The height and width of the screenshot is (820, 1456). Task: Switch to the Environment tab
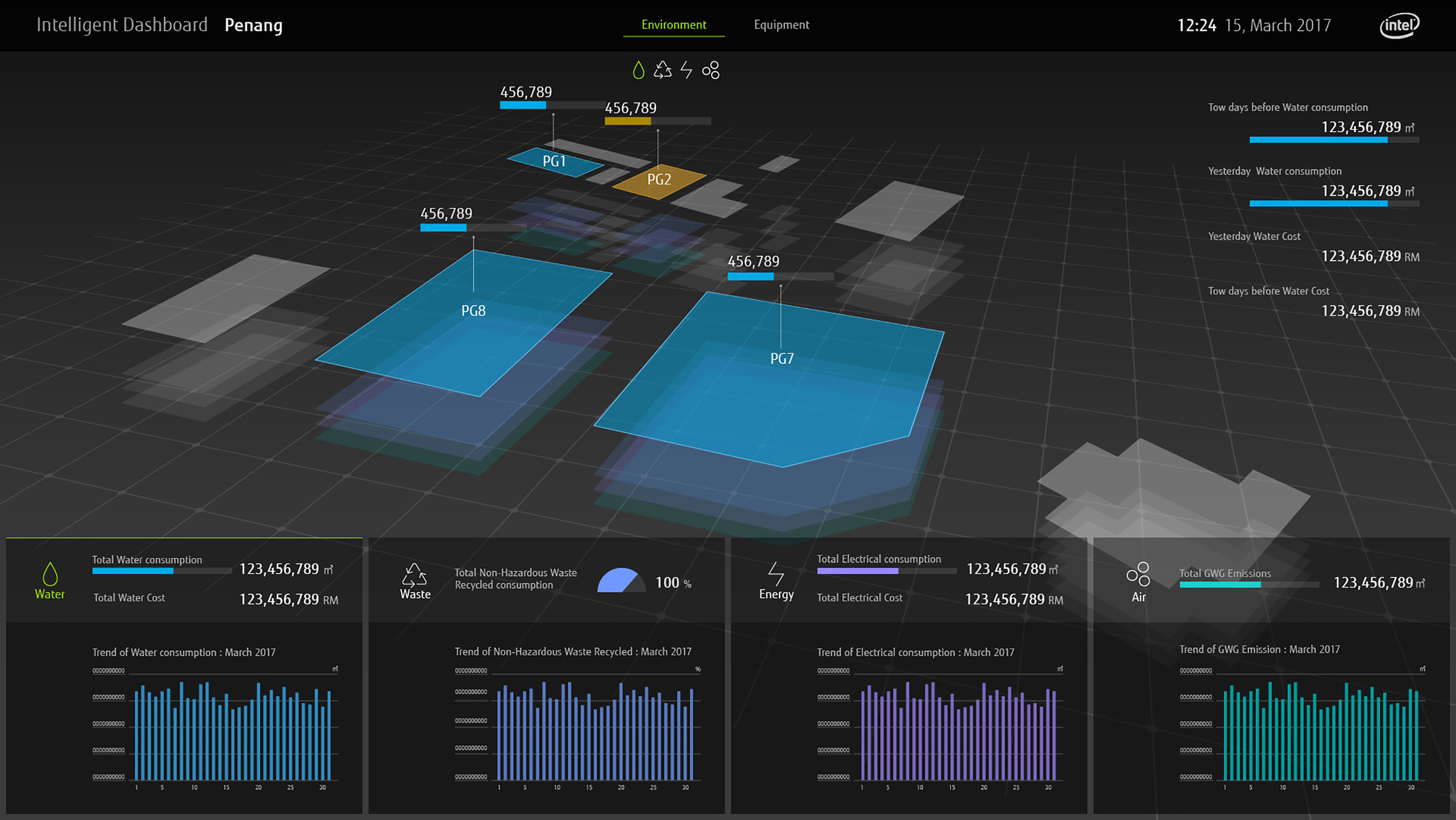pos(674,25)
